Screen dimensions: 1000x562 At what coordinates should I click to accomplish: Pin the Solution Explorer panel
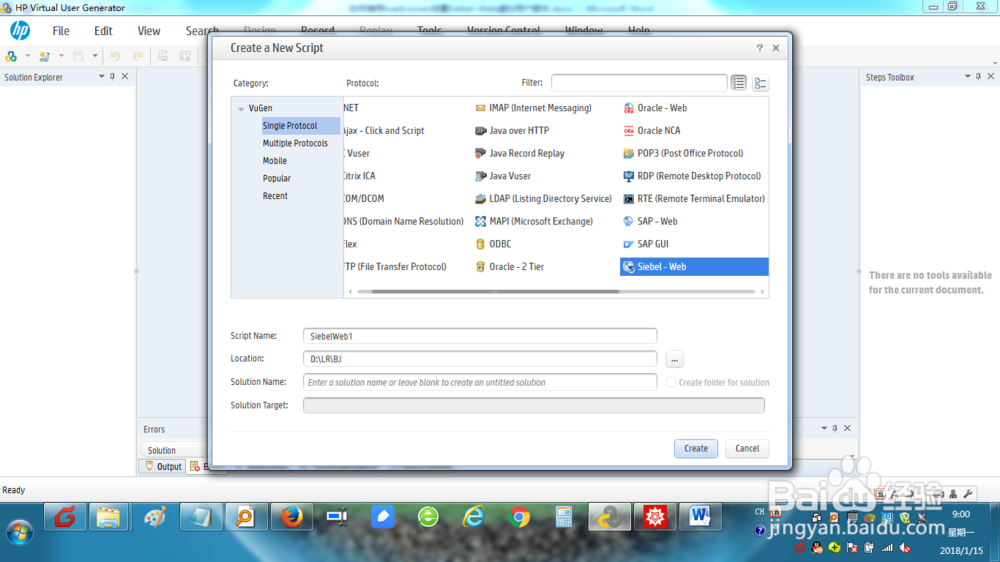point(112,77)
